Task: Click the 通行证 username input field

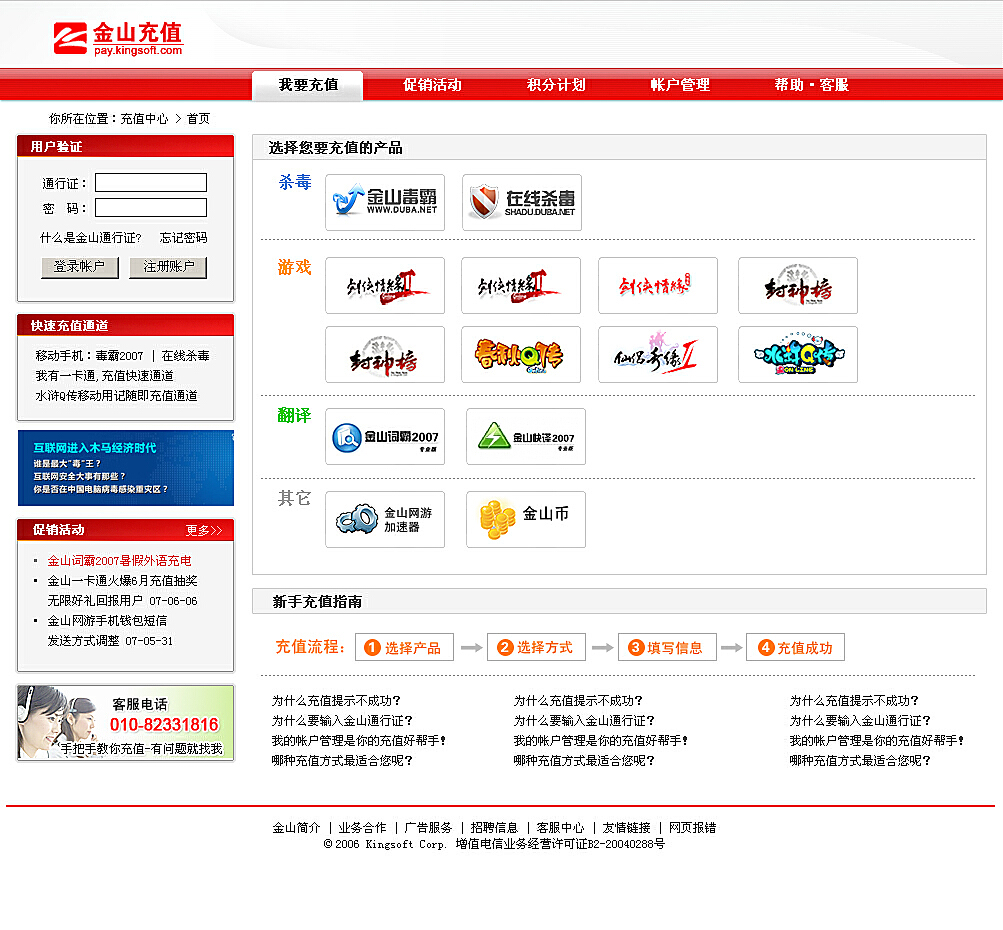Action: pos(150,183)
